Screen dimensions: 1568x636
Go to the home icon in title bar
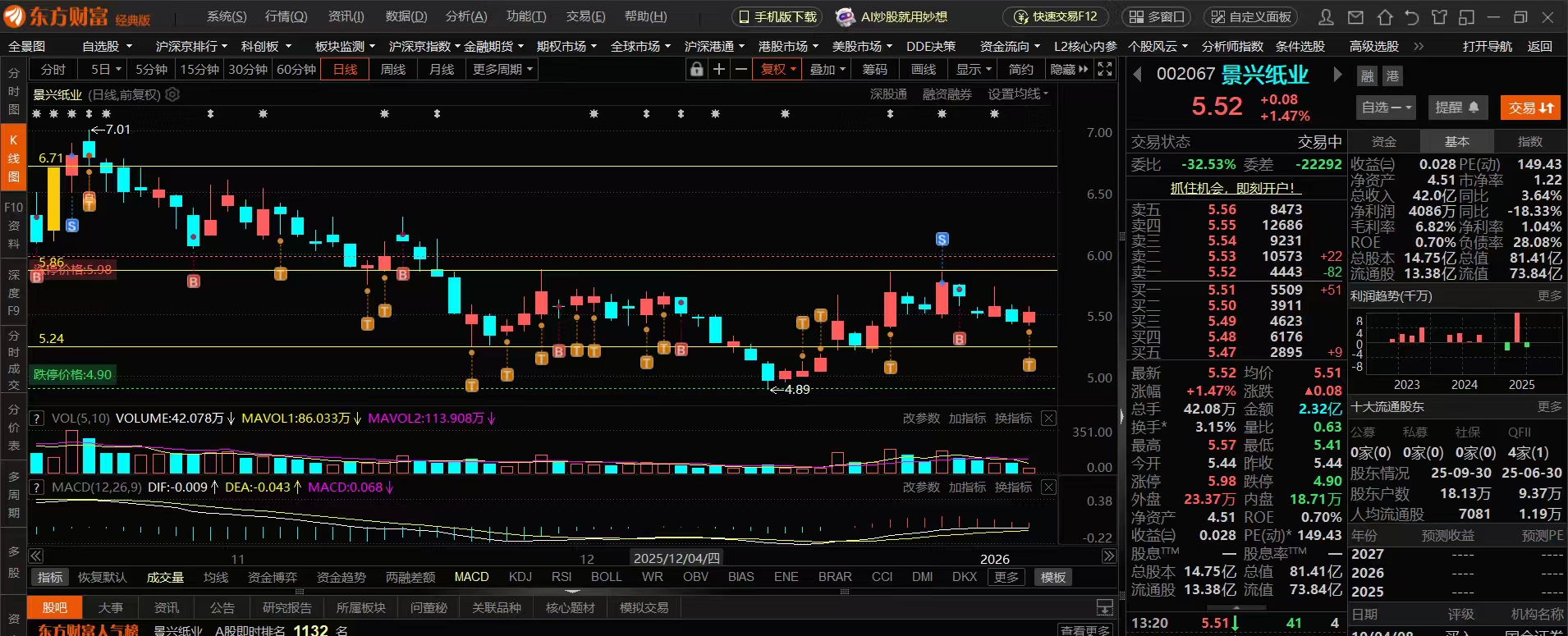pos(1384,16)
